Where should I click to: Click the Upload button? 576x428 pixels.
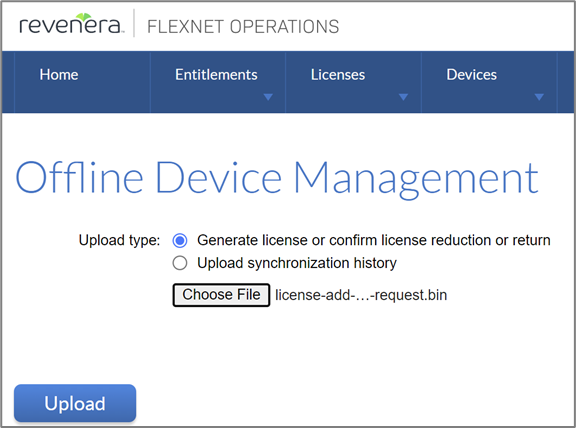(75, 403)
